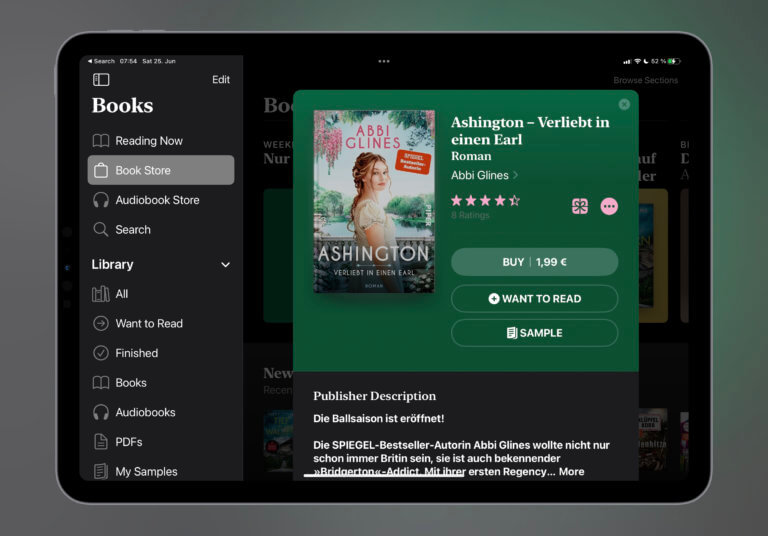Open PDFs collection
The width and height of the screenshot is (768, 536).
[x=161, y=442]
